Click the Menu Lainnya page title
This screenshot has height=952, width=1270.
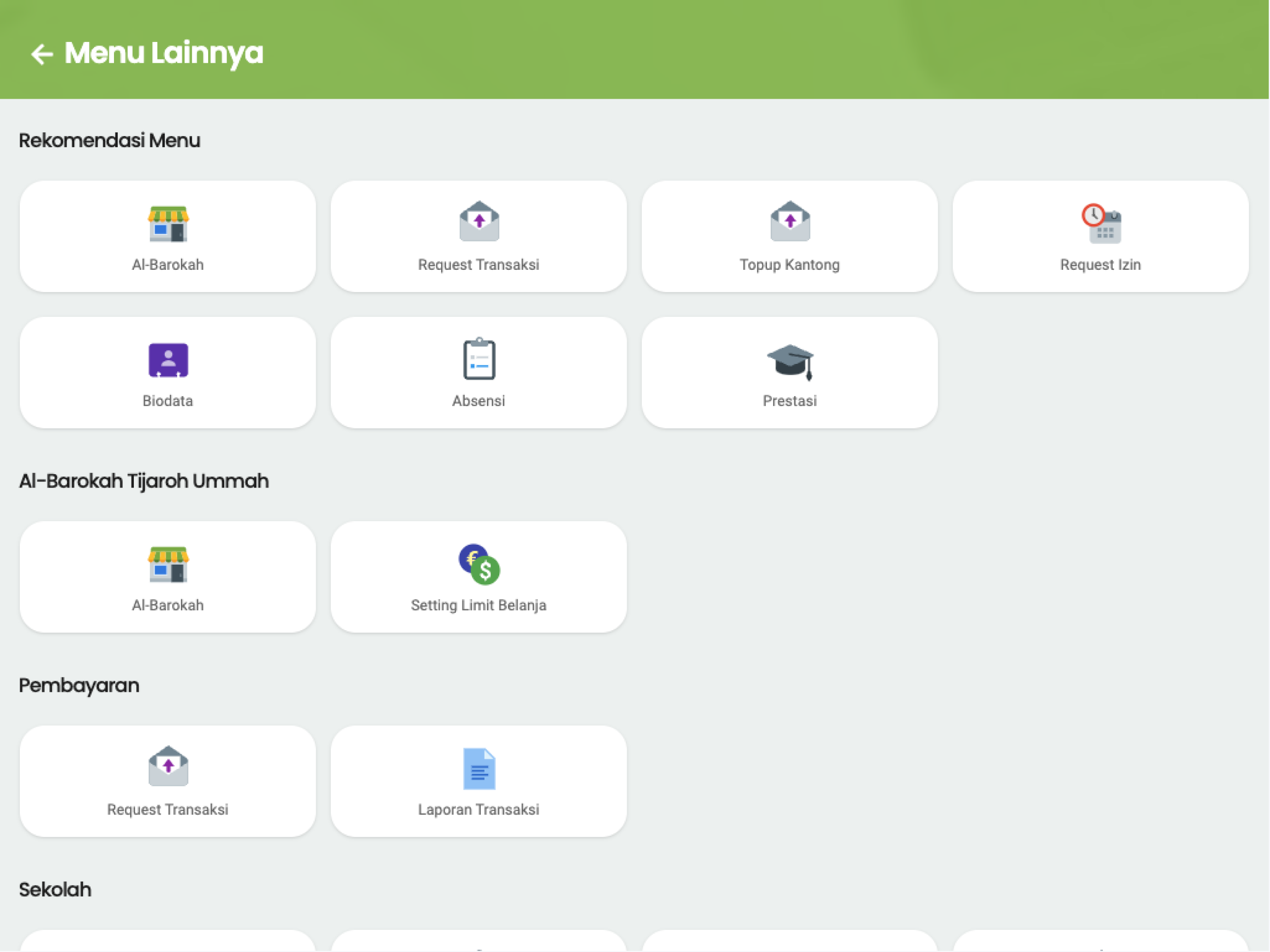point(164,54)
